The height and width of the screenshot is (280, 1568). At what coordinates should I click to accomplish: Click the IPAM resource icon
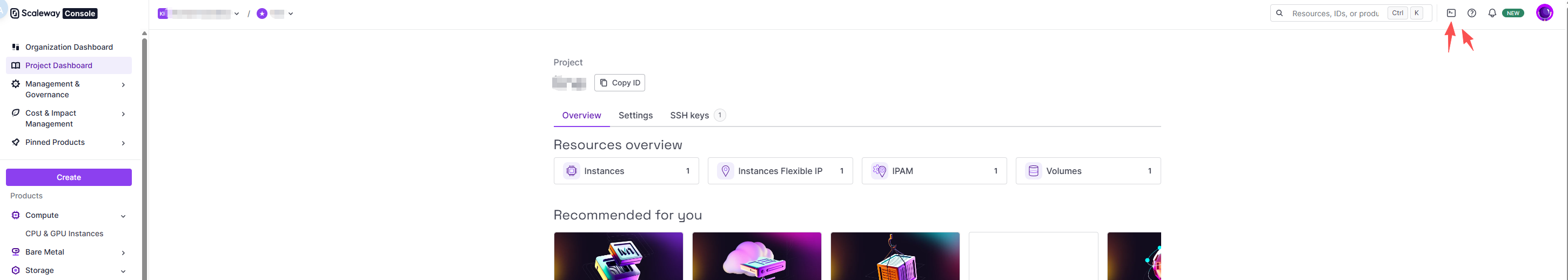tap(879, 171)
